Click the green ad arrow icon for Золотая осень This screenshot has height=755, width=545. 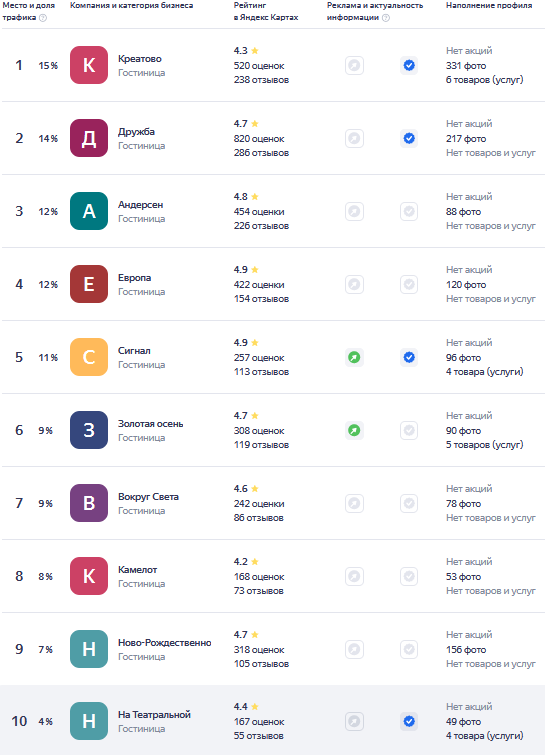point(354,430)
